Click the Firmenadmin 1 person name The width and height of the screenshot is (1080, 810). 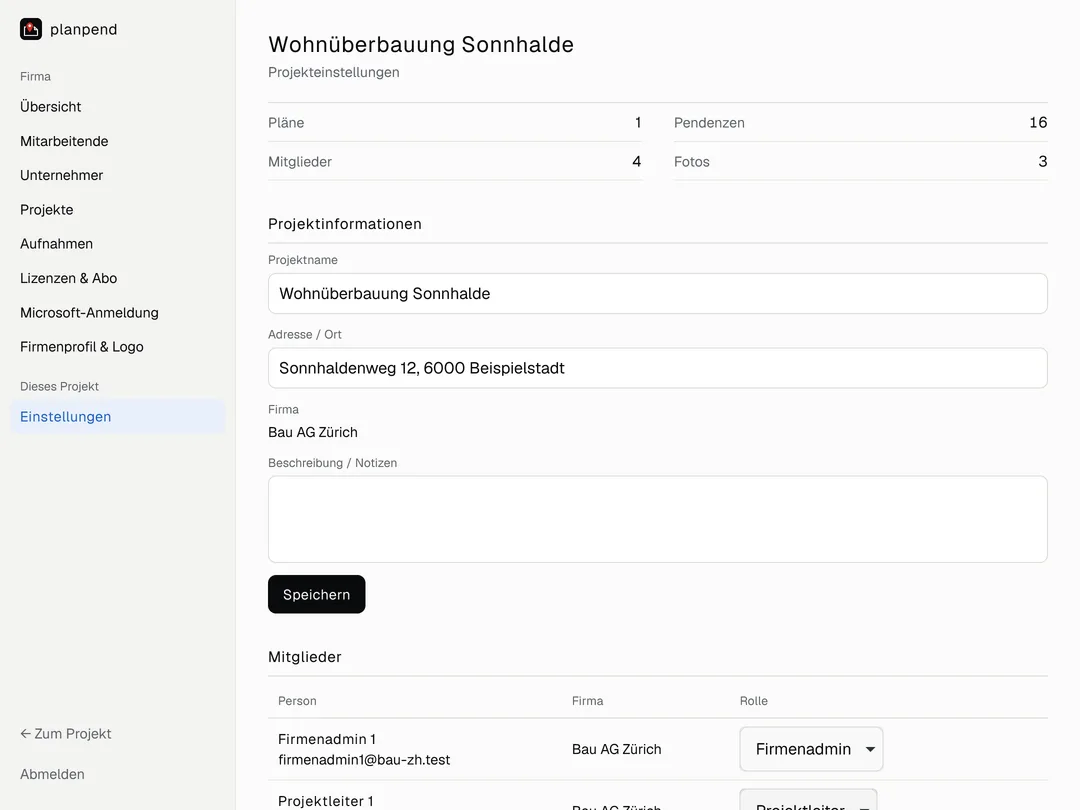(326, 739)
